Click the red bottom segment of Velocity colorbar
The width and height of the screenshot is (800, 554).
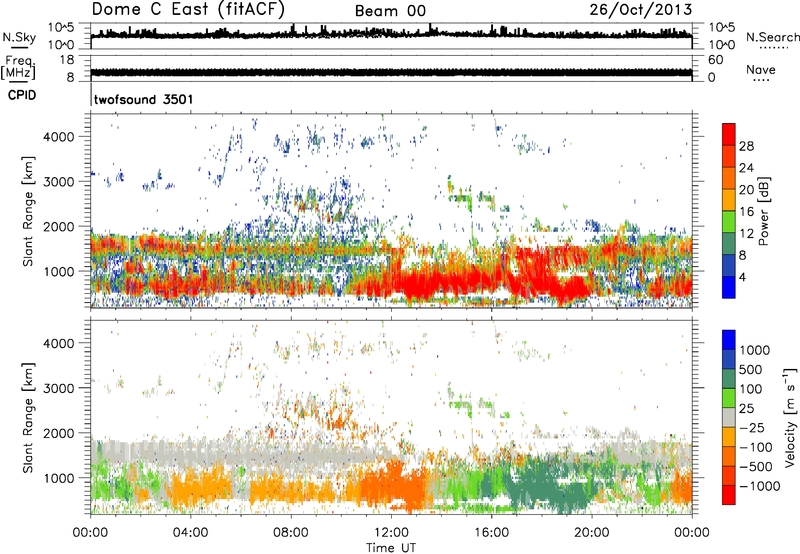tap(729, 495)
